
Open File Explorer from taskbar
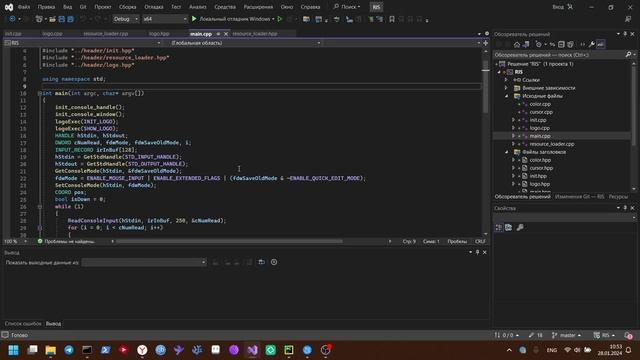click(x=51, y=350)
